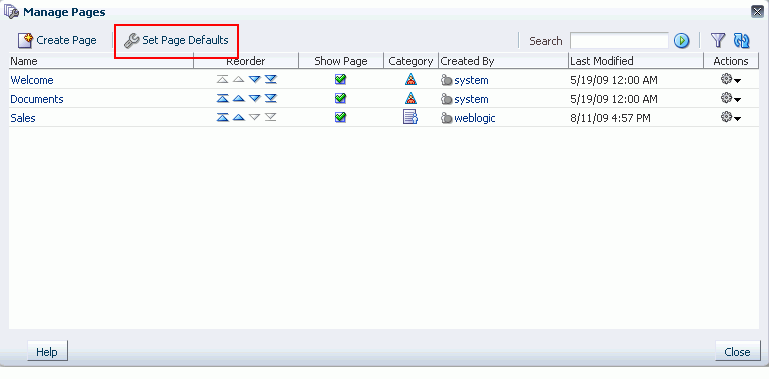Click the Close button at bottom

coord(737,352)
